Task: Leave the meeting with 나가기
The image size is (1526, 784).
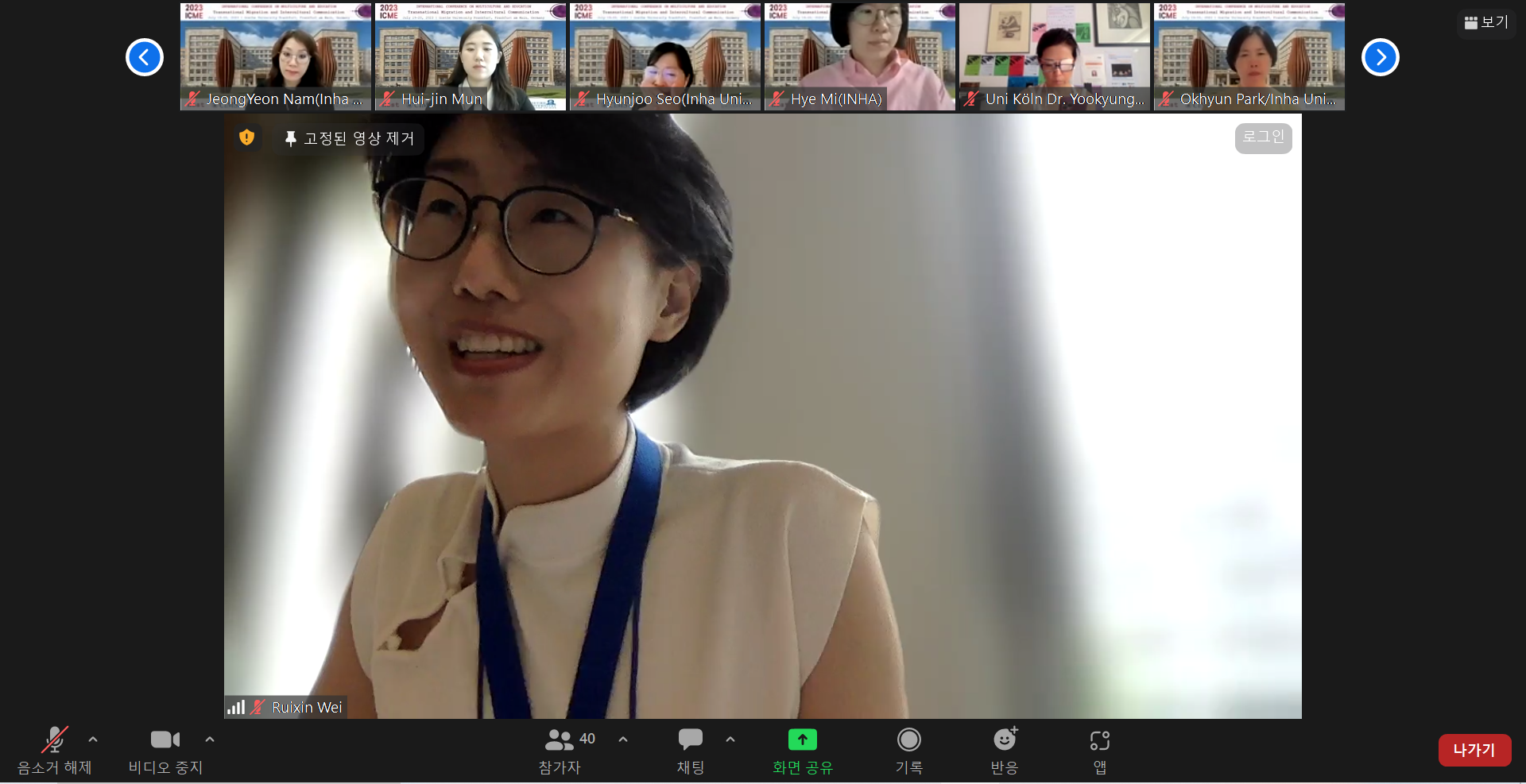Action: (1474, 750)
